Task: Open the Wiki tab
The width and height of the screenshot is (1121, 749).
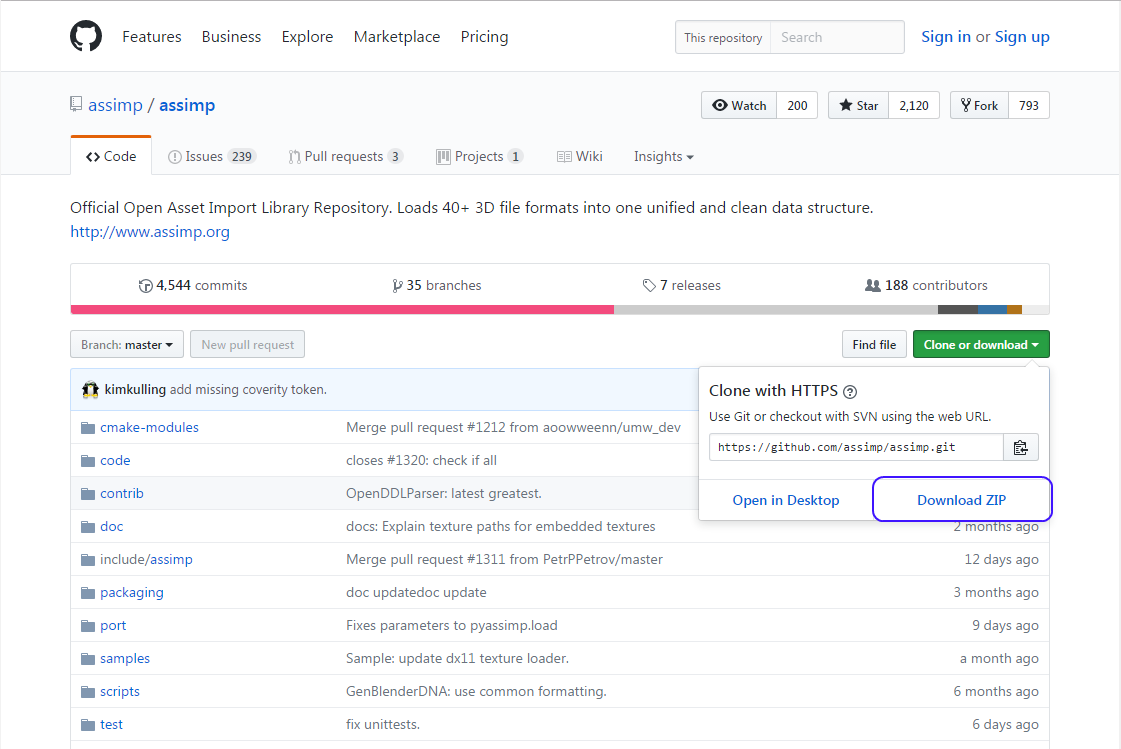Action: tap(580, 157)
